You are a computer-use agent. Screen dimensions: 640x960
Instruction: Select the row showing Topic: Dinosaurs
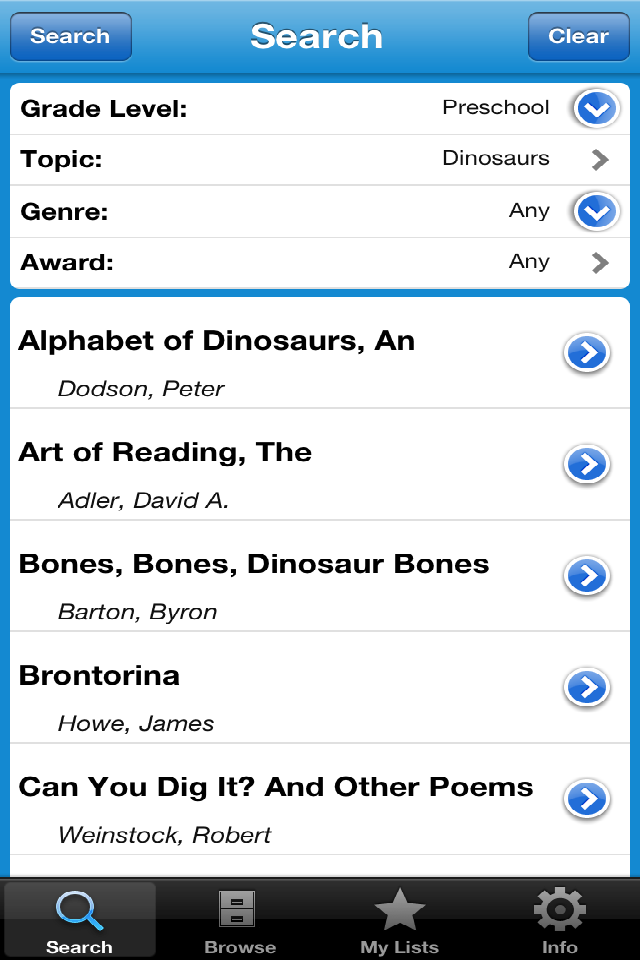[x=300, y=159]
